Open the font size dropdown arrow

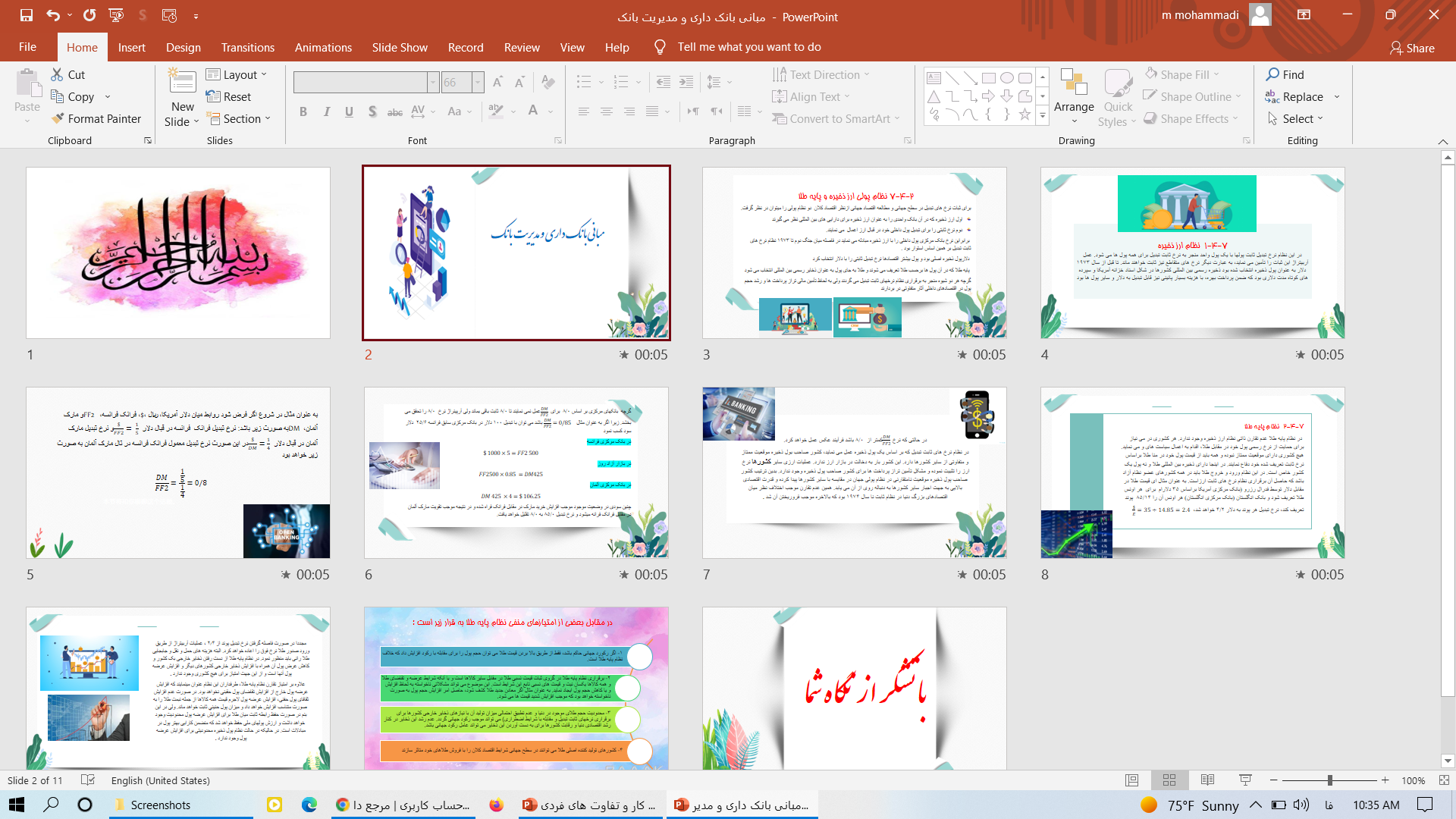tap(478, 82)
